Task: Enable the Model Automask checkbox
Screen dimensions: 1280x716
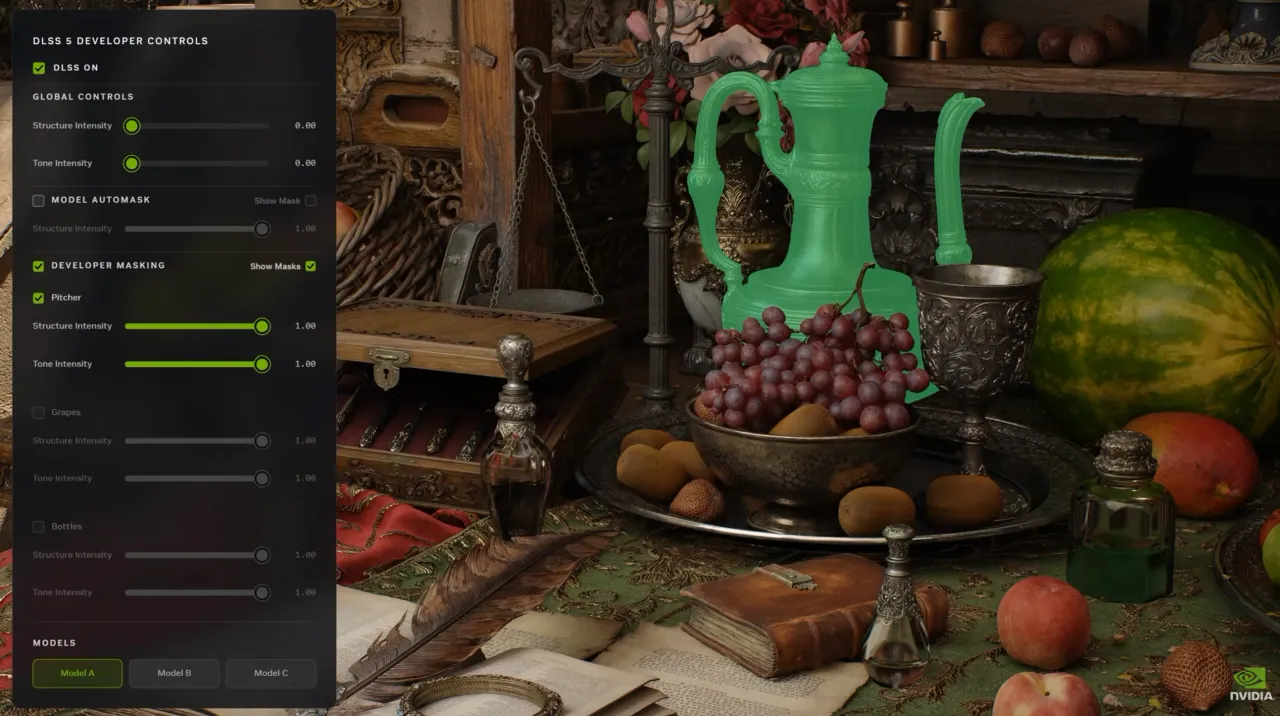Action: (39, 200)
